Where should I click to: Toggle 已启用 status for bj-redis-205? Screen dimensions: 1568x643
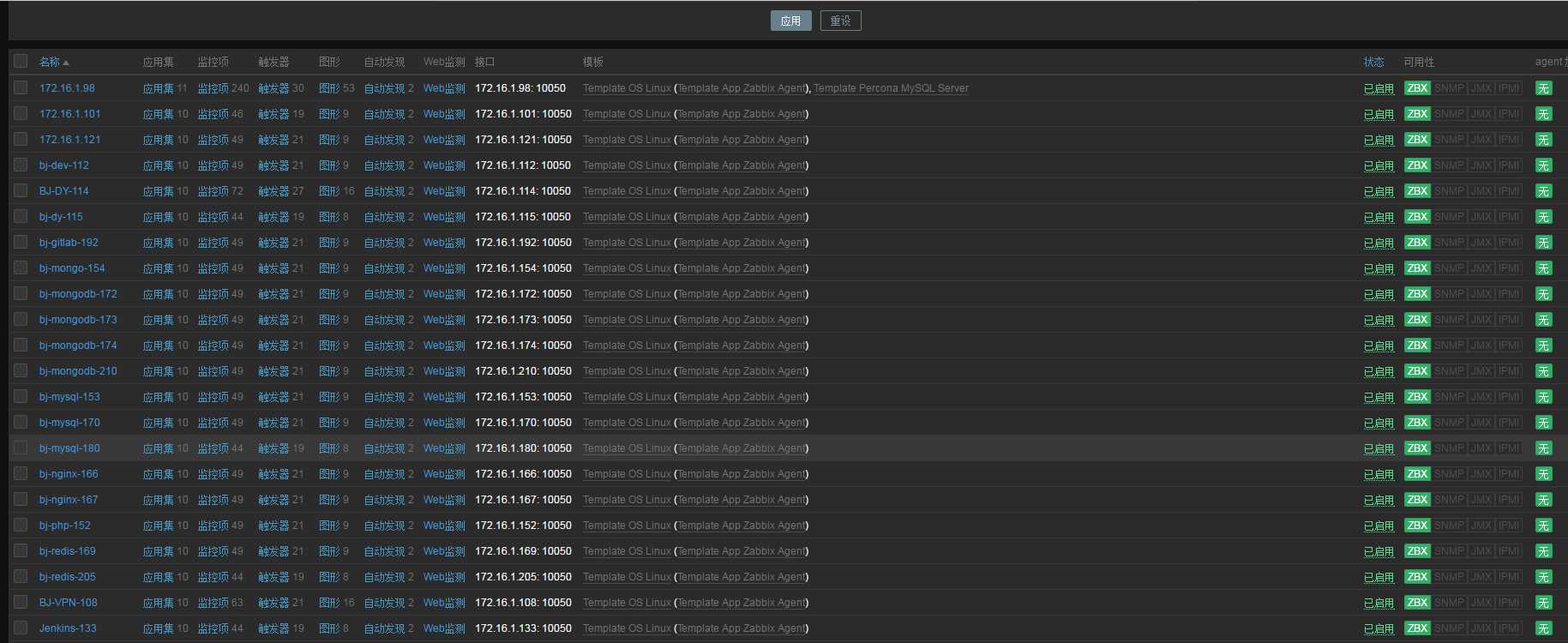coord(1379,577)
